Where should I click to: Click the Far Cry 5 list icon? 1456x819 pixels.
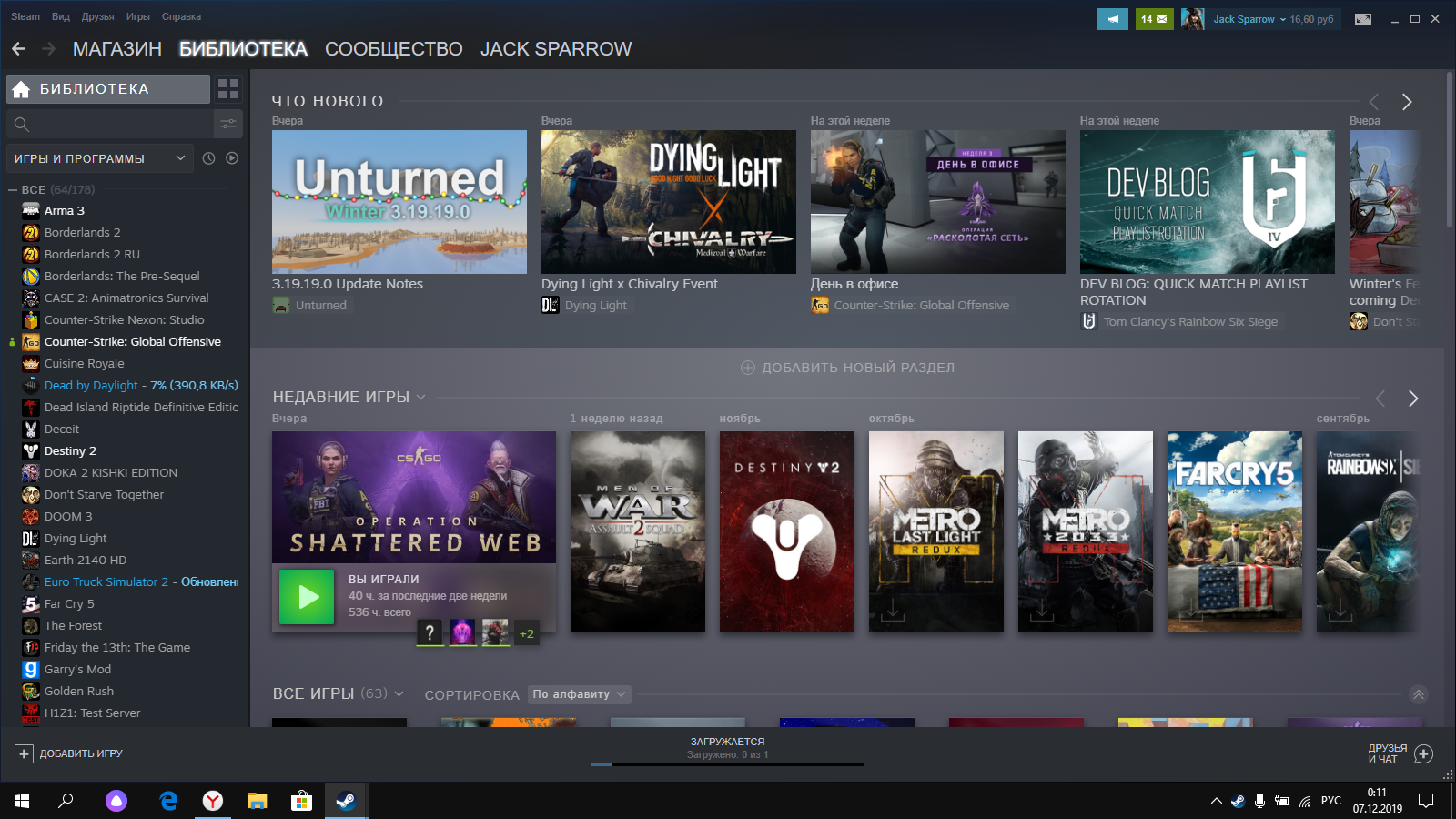click(x=31, y=603)
